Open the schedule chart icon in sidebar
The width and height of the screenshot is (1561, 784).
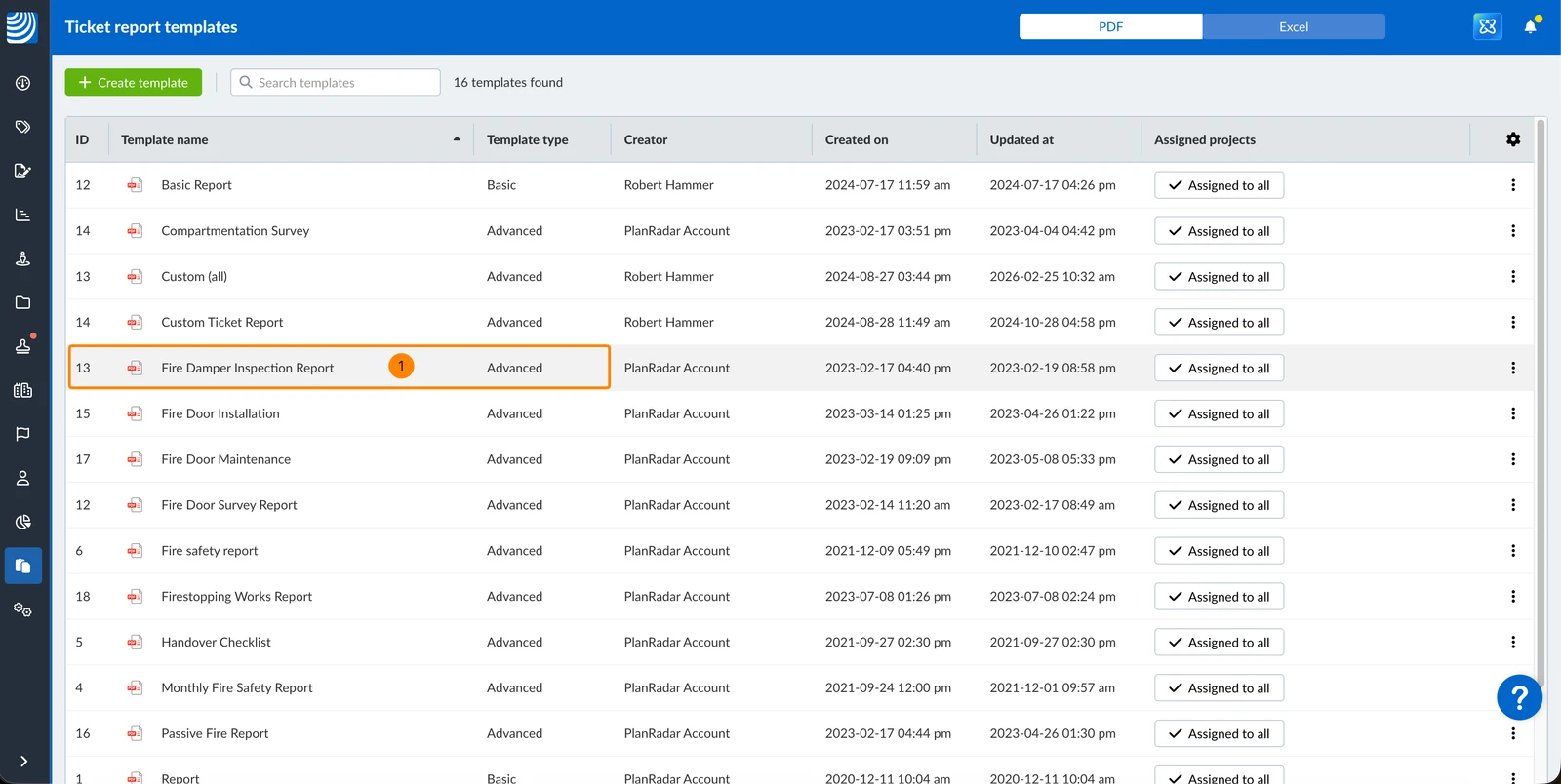[x=22, y=215]
